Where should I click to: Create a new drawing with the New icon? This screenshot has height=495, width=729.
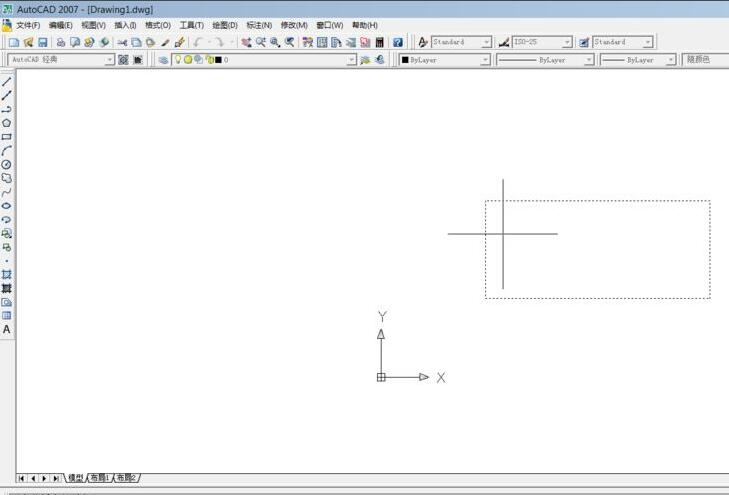[14, 42]
